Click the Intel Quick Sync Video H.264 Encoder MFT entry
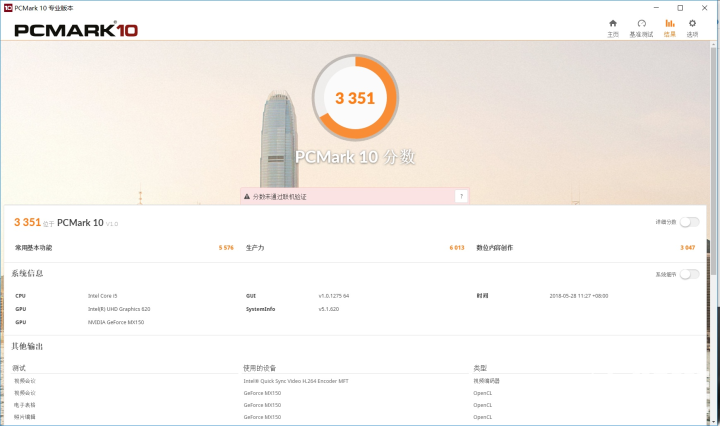720x426 pixels. click(x=296, y=381)
